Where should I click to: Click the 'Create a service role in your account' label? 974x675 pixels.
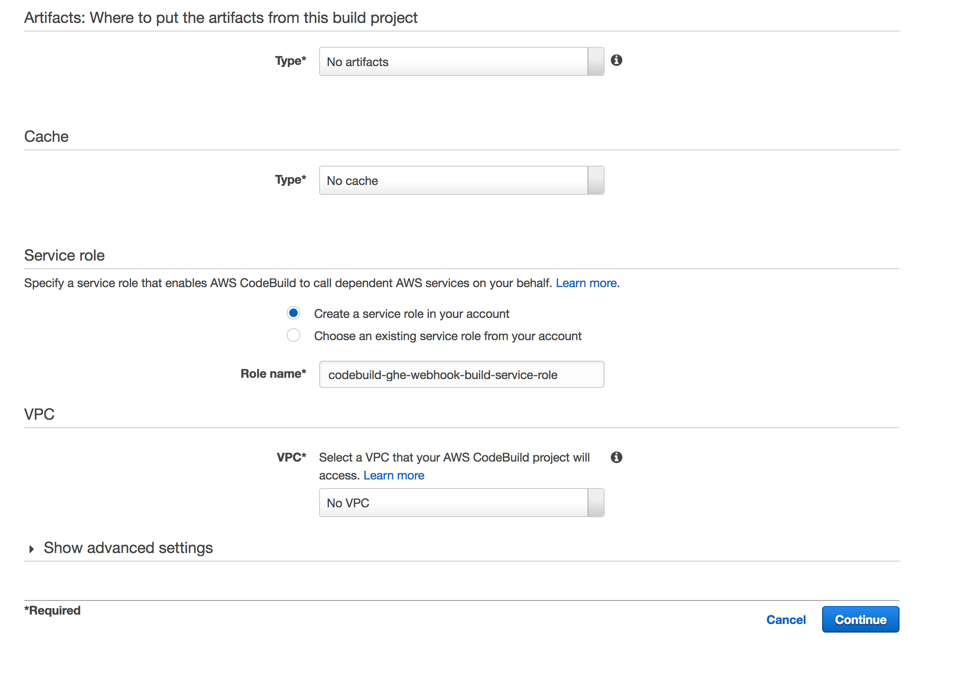pyautogui.click(x=411, y=314)
